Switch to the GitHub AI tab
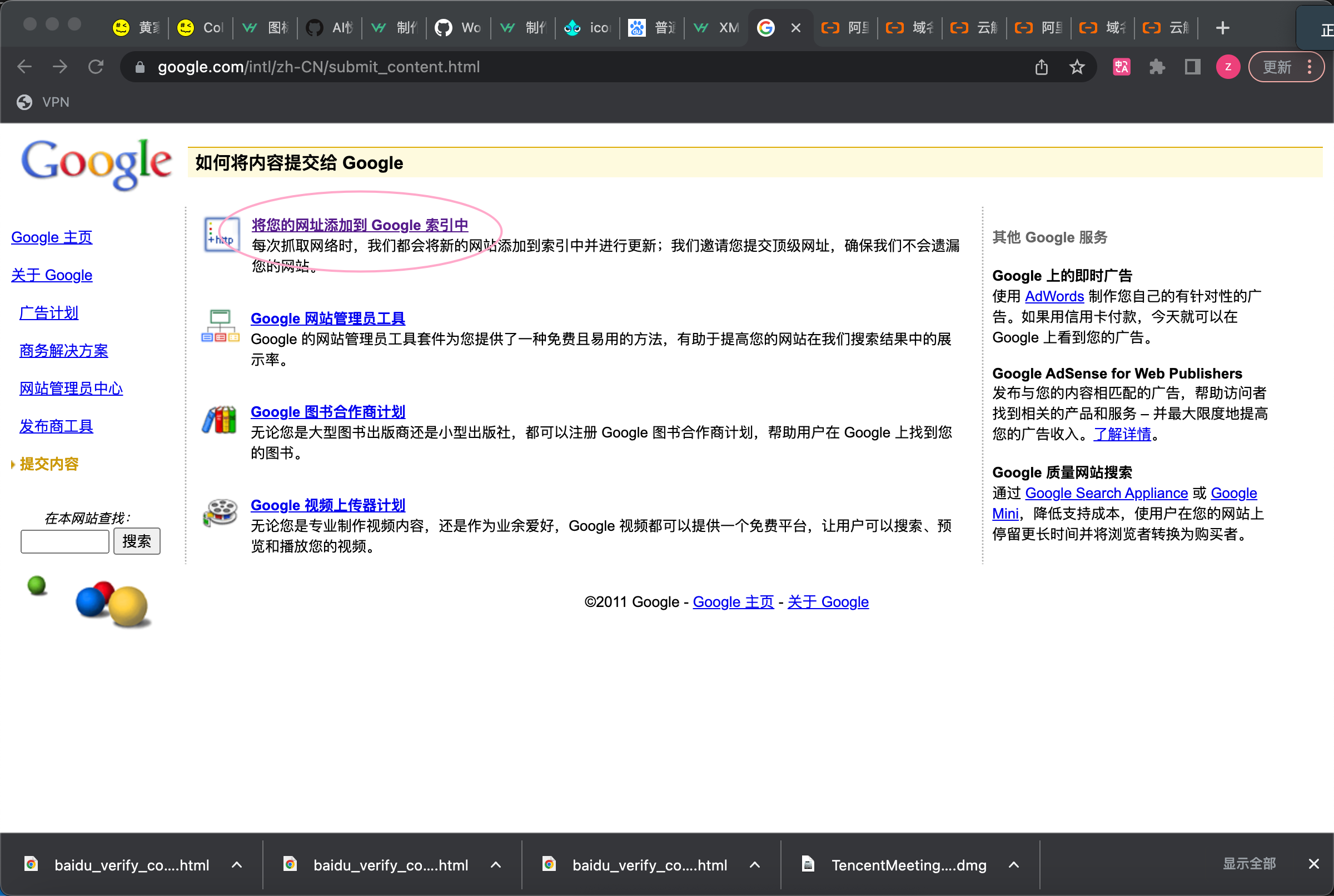Screen dimensions: 1334x896 330,27
